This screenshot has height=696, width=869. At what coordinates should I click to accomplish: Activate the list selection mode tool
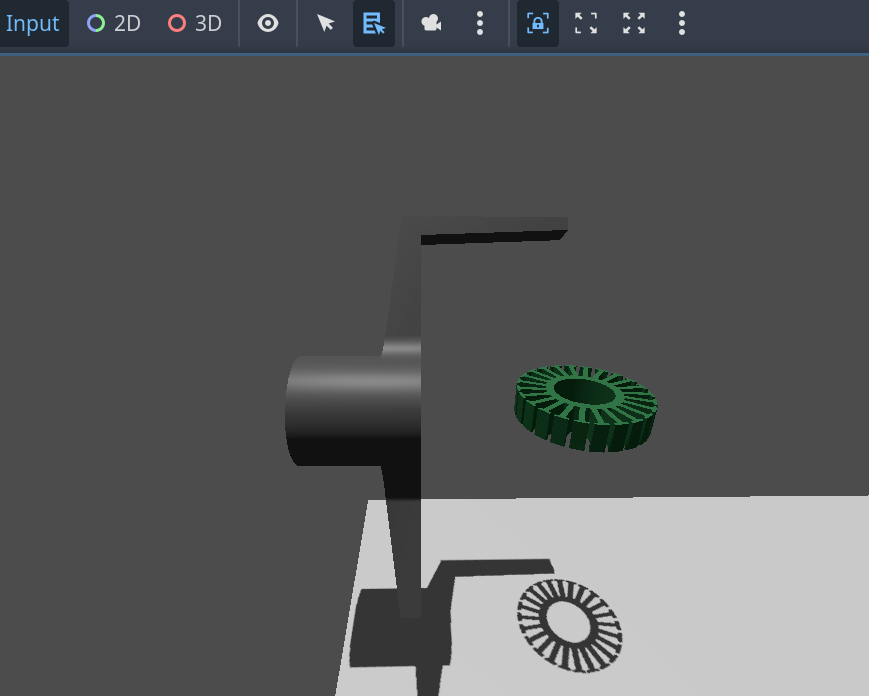[374, 23]
